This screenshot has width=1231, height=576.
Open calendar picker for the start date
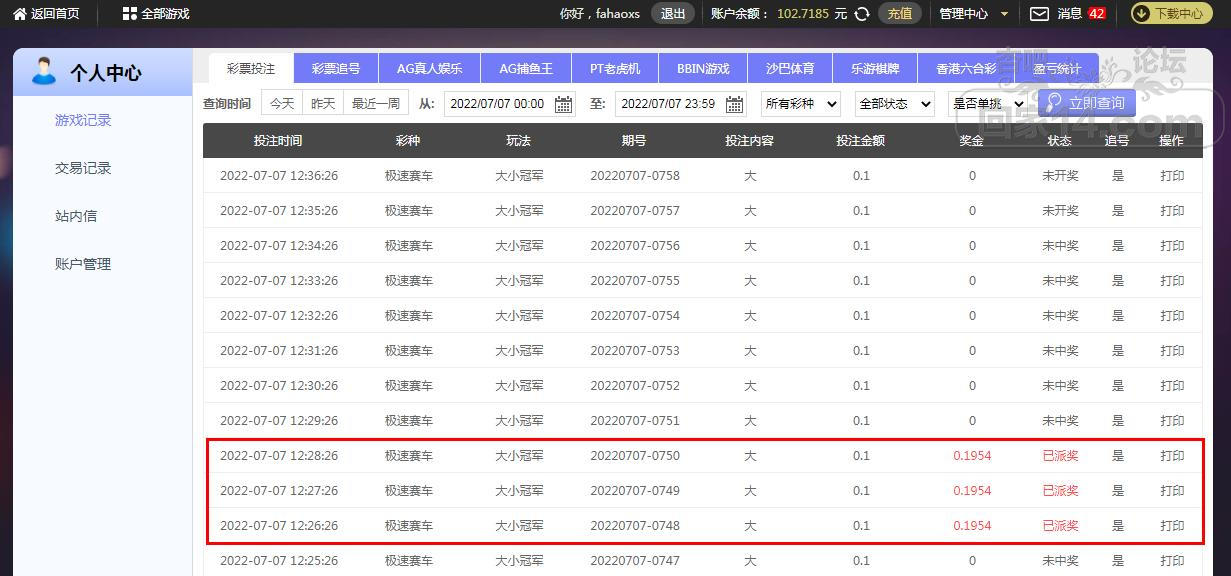tap(564, 104)
